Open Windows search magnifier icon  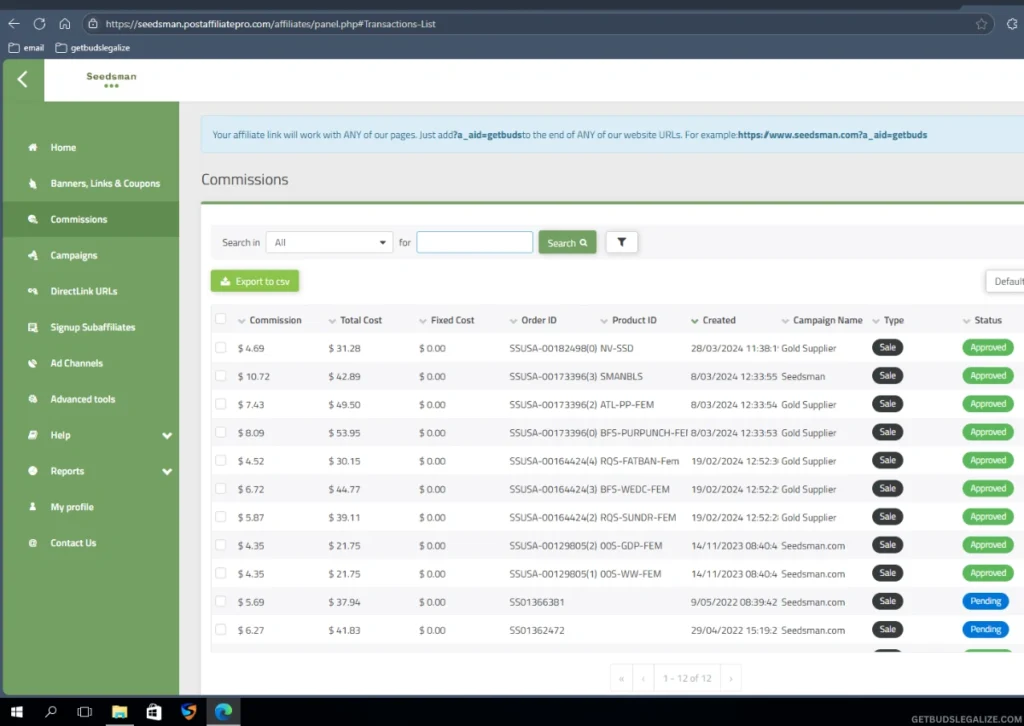click(x=50, y=712)
